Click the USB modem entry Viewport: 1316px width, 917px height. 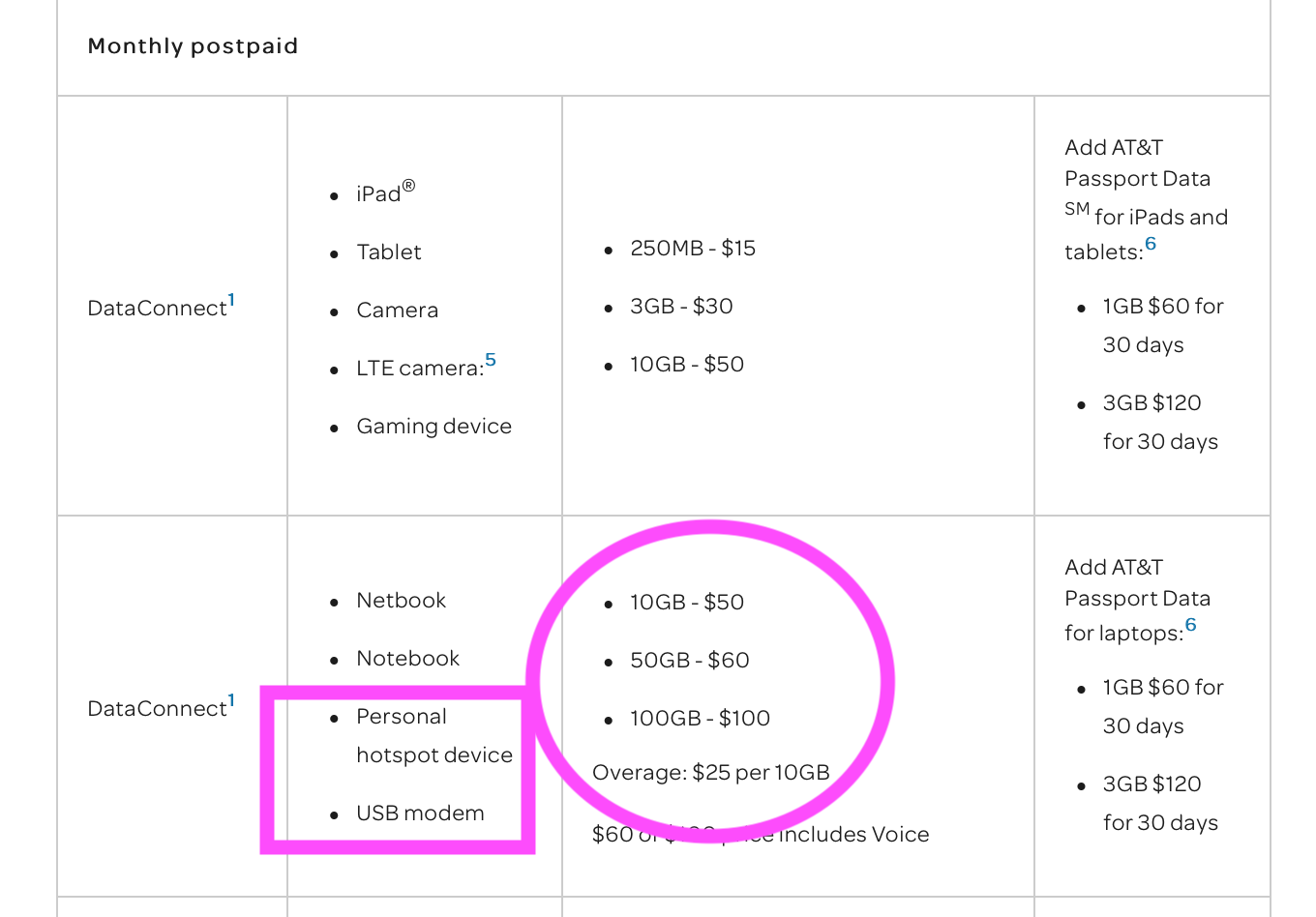420,813
